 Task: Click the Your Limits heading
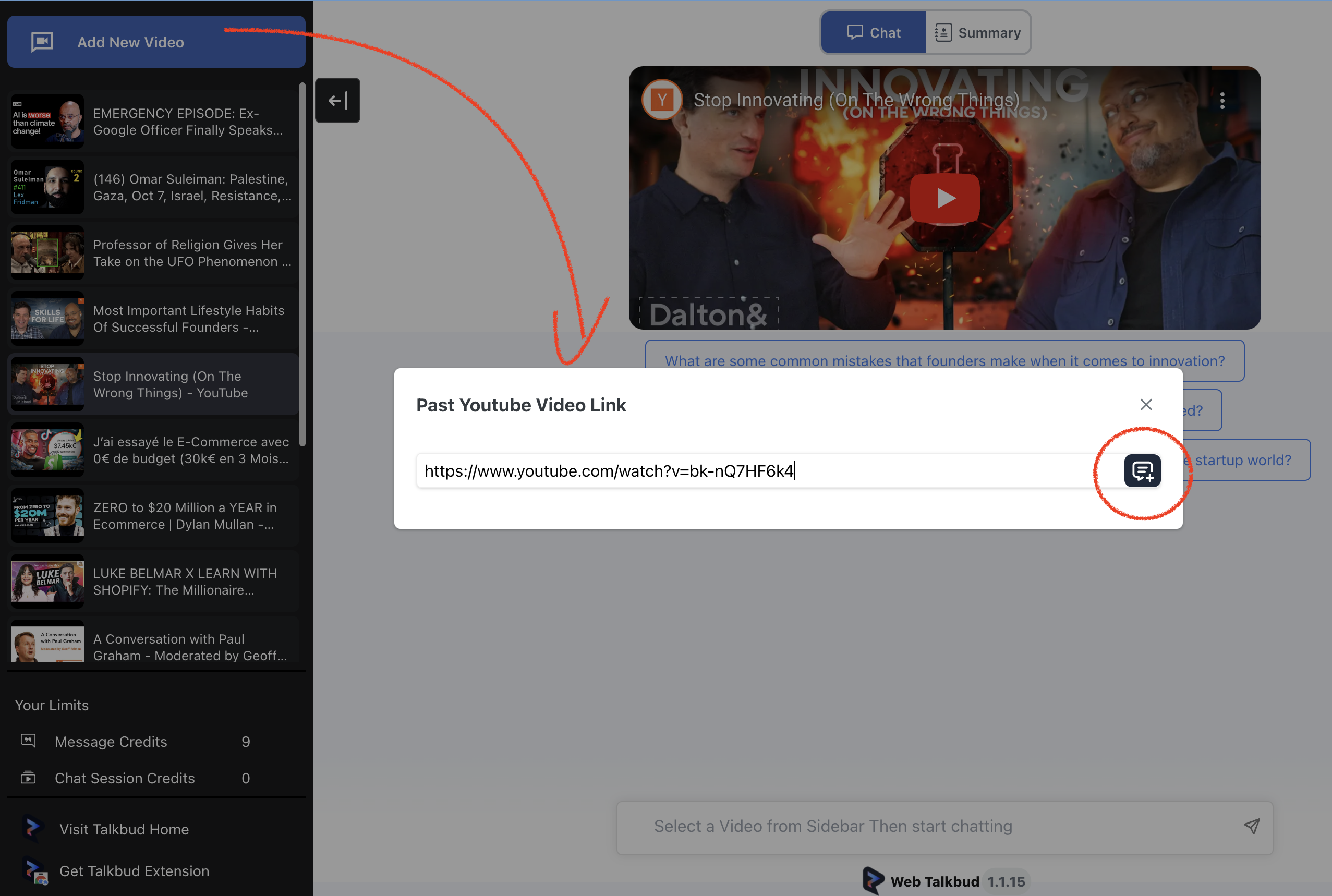click(x=52, y=705)
